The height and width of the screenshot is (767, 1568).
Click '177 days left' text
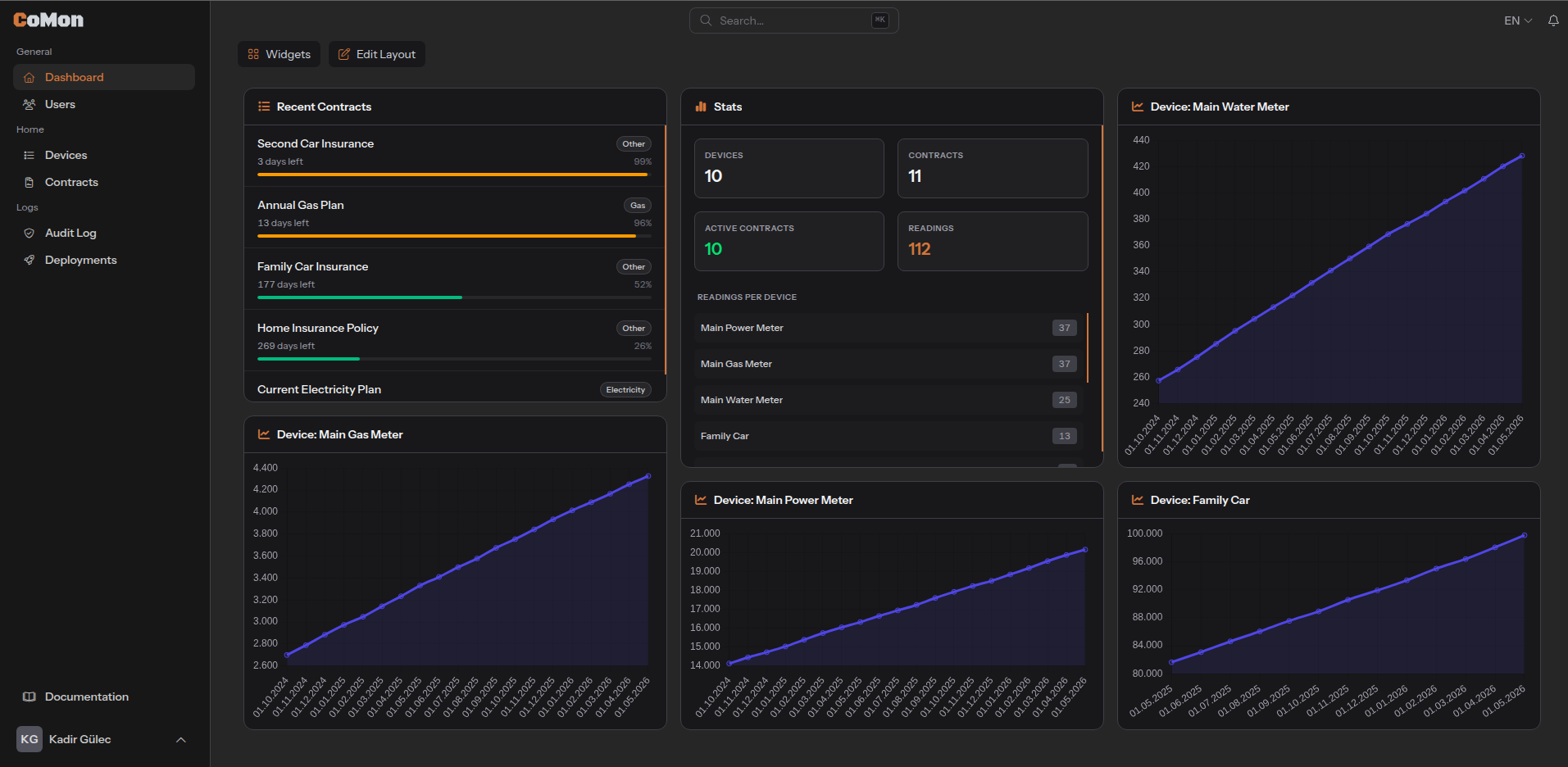point(286,284)
